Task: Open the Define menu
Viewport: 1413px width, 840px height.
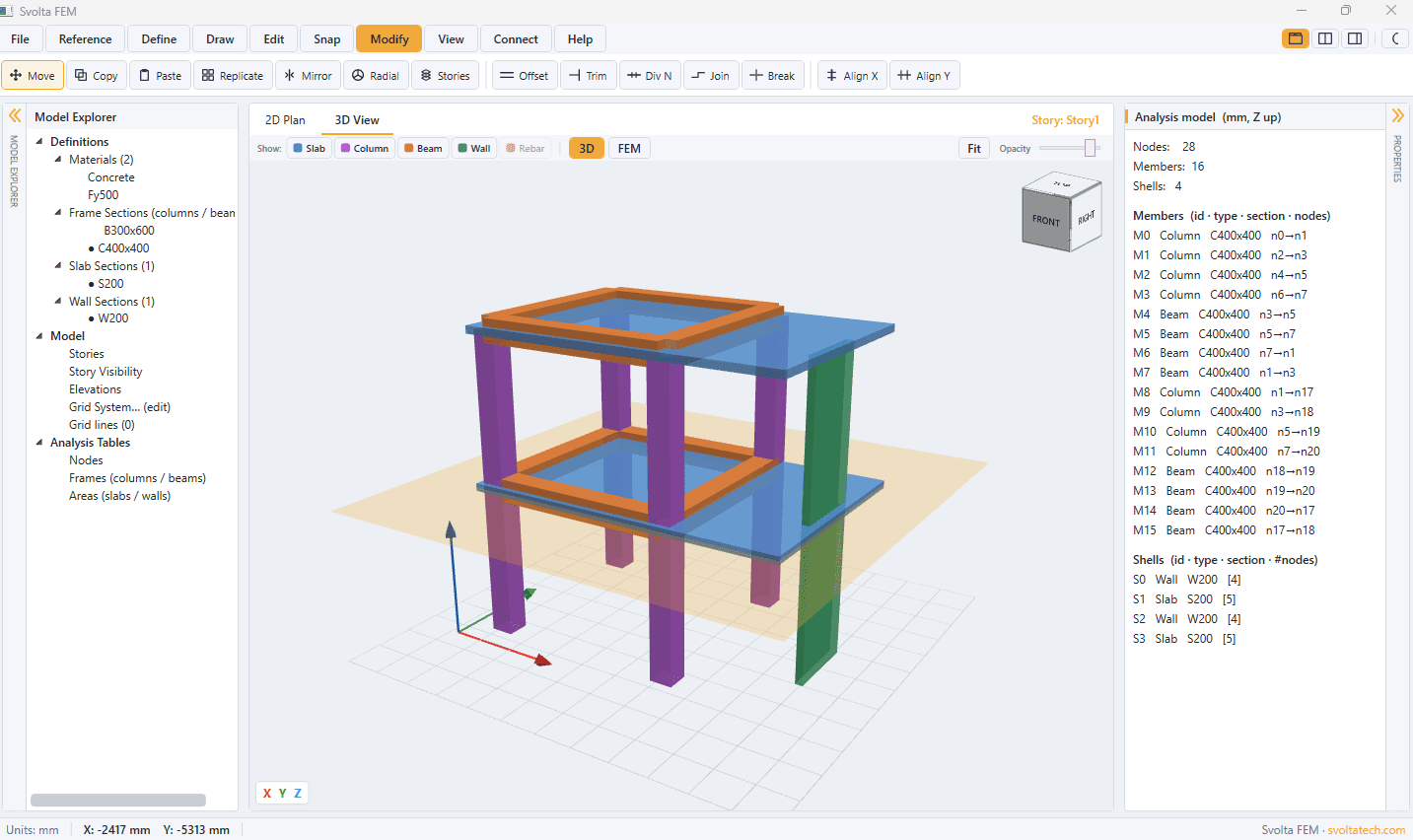Action: [x=159, y=39]
